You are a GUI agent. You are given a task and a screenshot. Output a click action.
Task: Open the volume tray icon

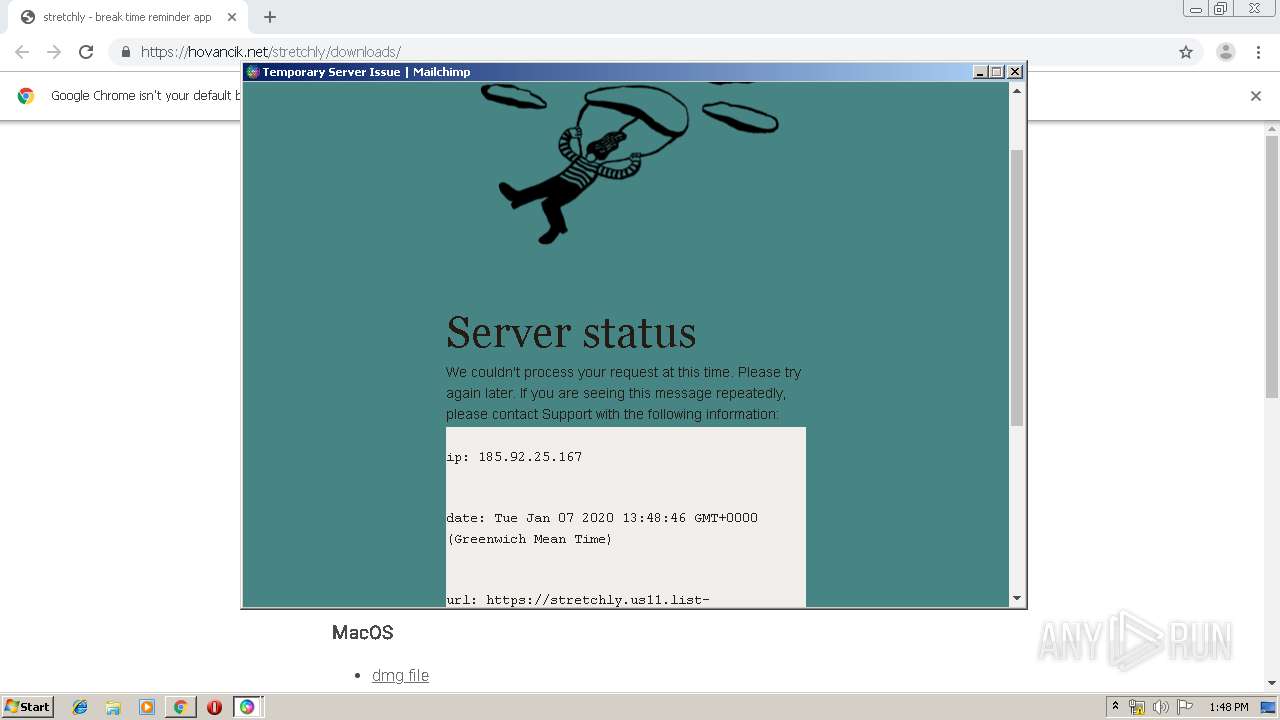pyautogui.click(x=1160, y=707)
